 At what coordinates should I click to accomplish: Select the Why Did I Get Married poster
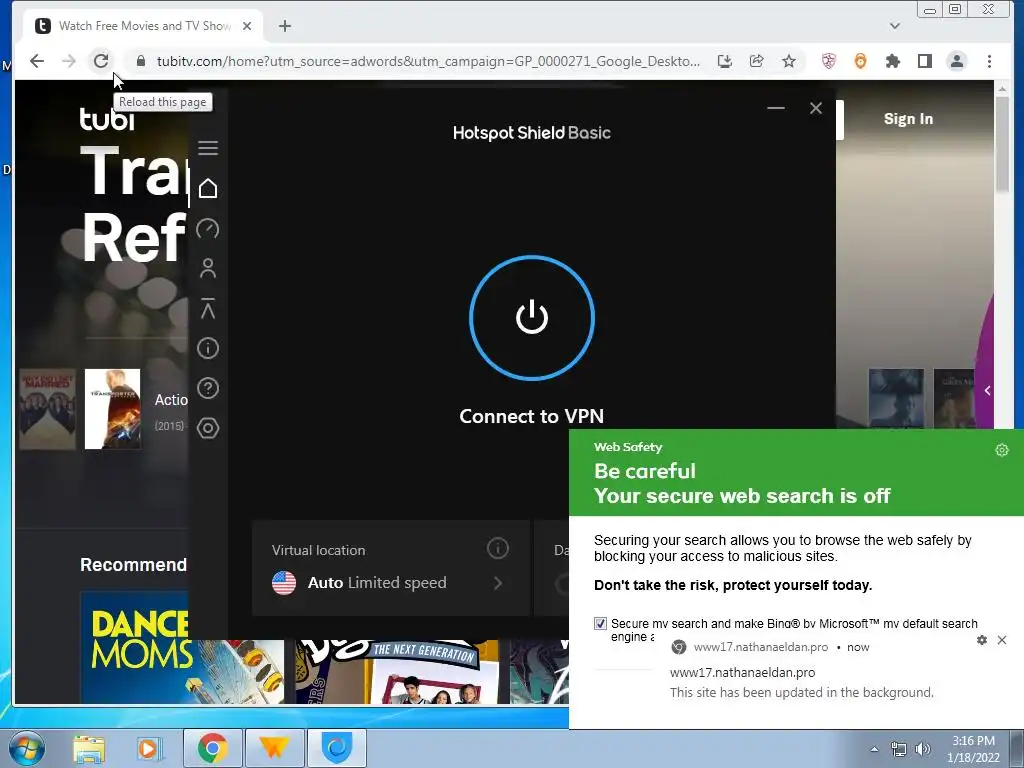coord(47,409)
